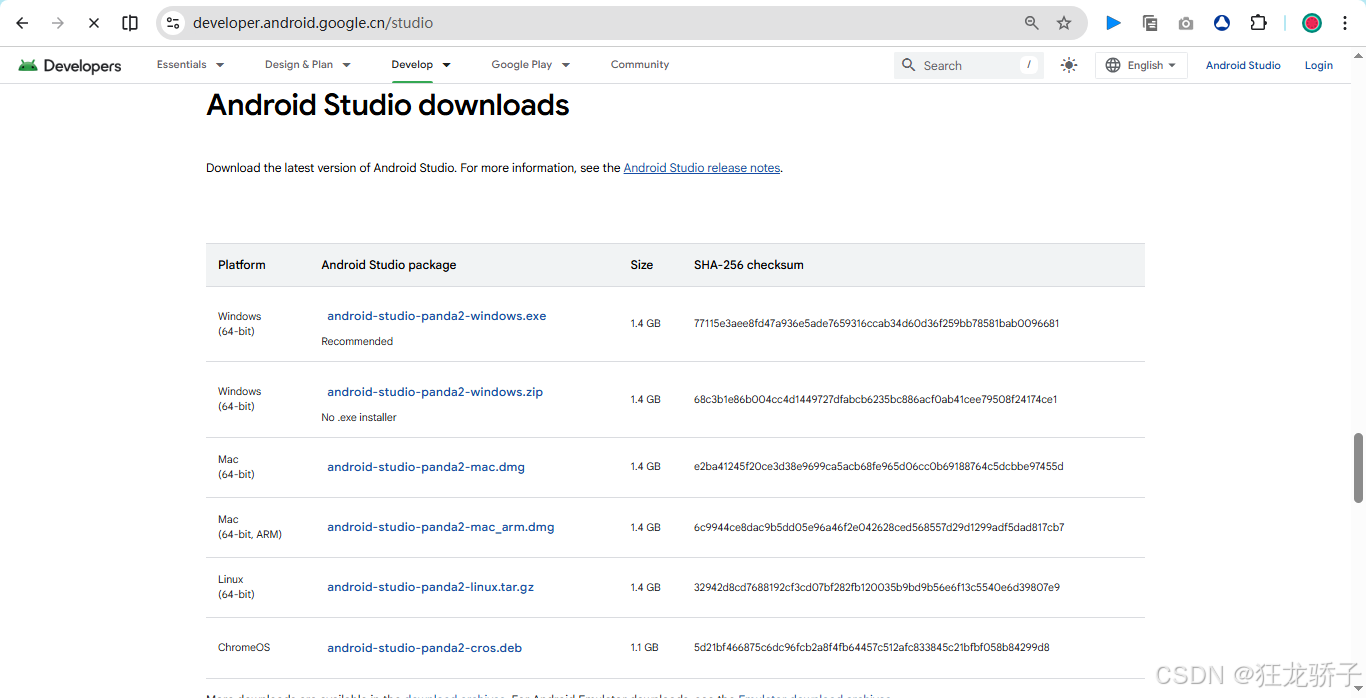Click the ChromeOS platform cell
The image size is (1366, 698).
pyautogui.click(x=244, y=648)
